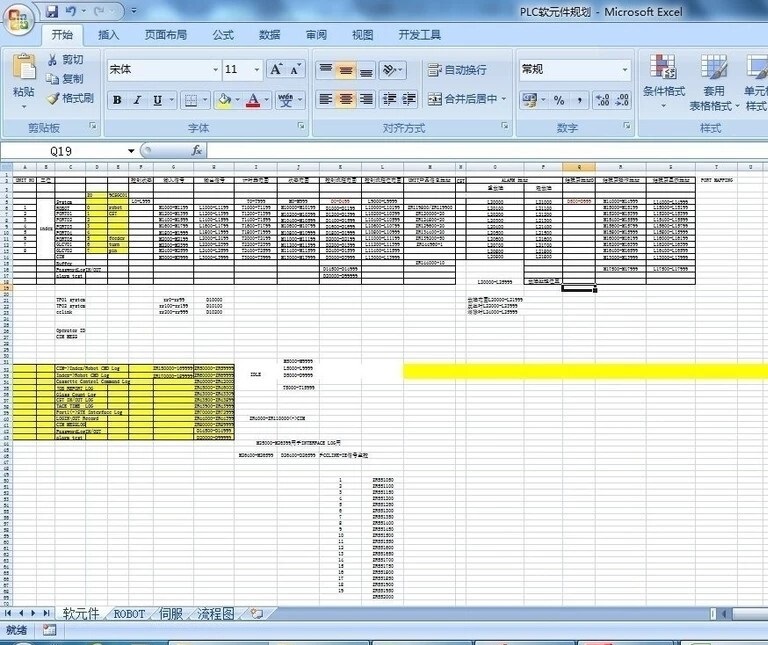This screenshot has width=768, height=645.
Task: Open text orientation options
Action: click(x=392, y=70)
